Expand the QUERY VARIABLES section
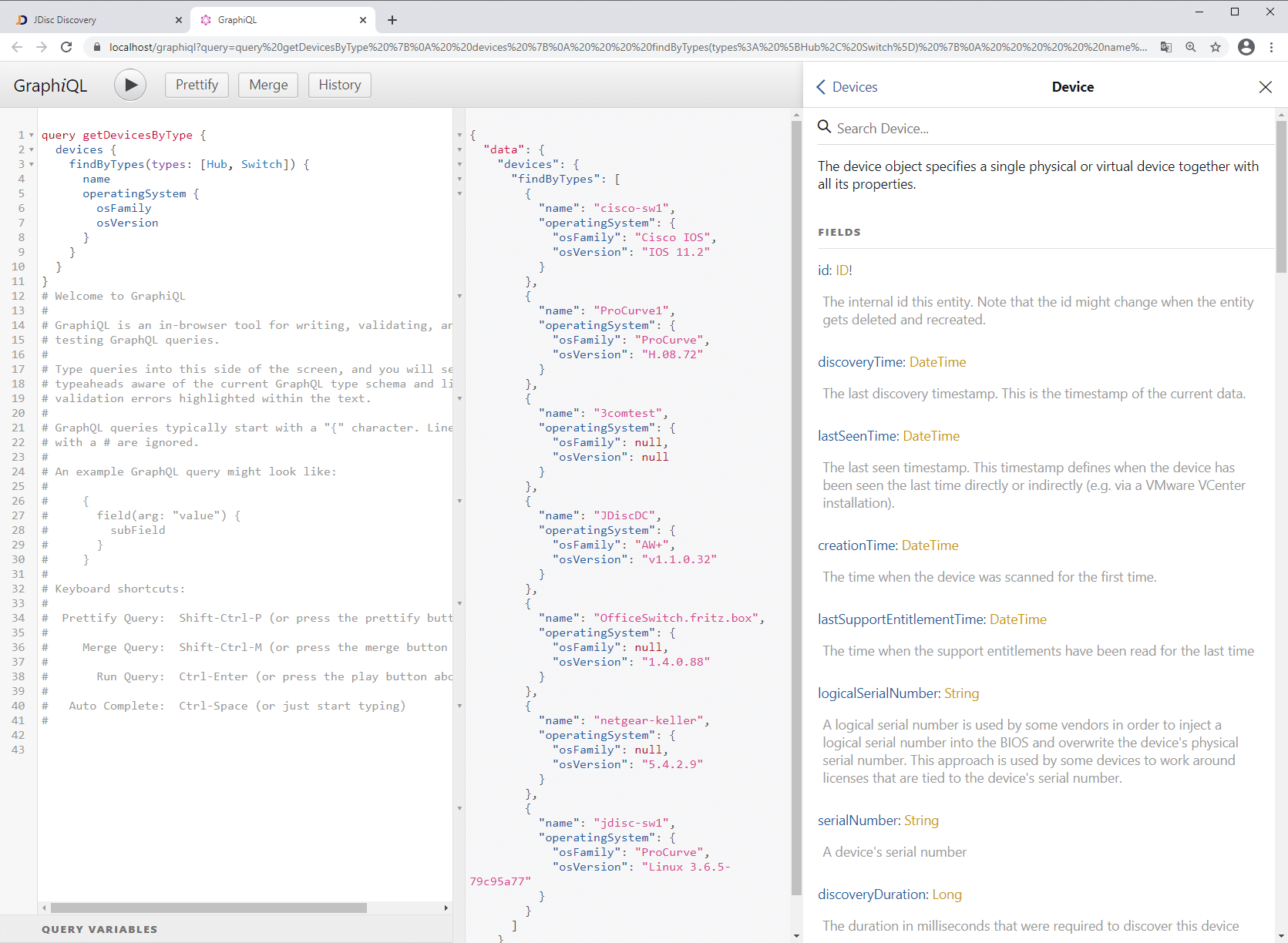 [99, 929]
